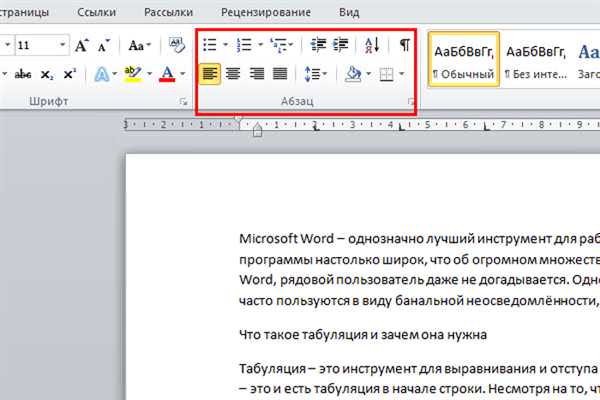Click the heading 'Что такое табуляция и зачем она нужна'

point(363,335)
